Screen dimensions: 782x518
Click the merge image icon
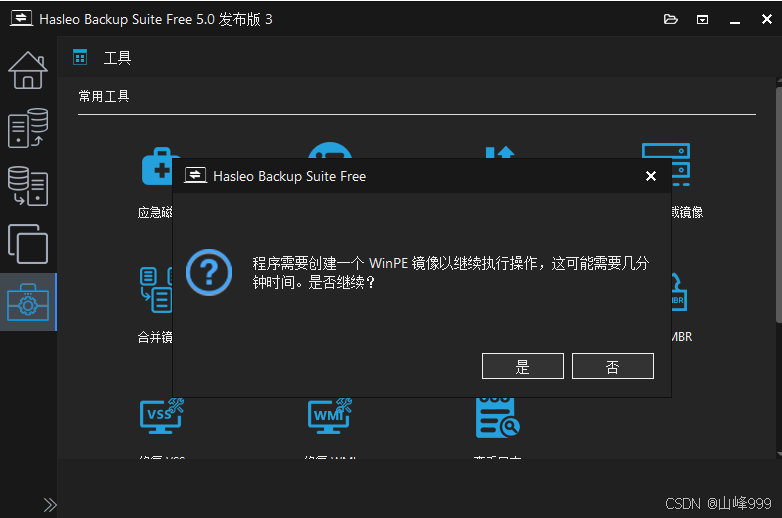tap(156, 290)
